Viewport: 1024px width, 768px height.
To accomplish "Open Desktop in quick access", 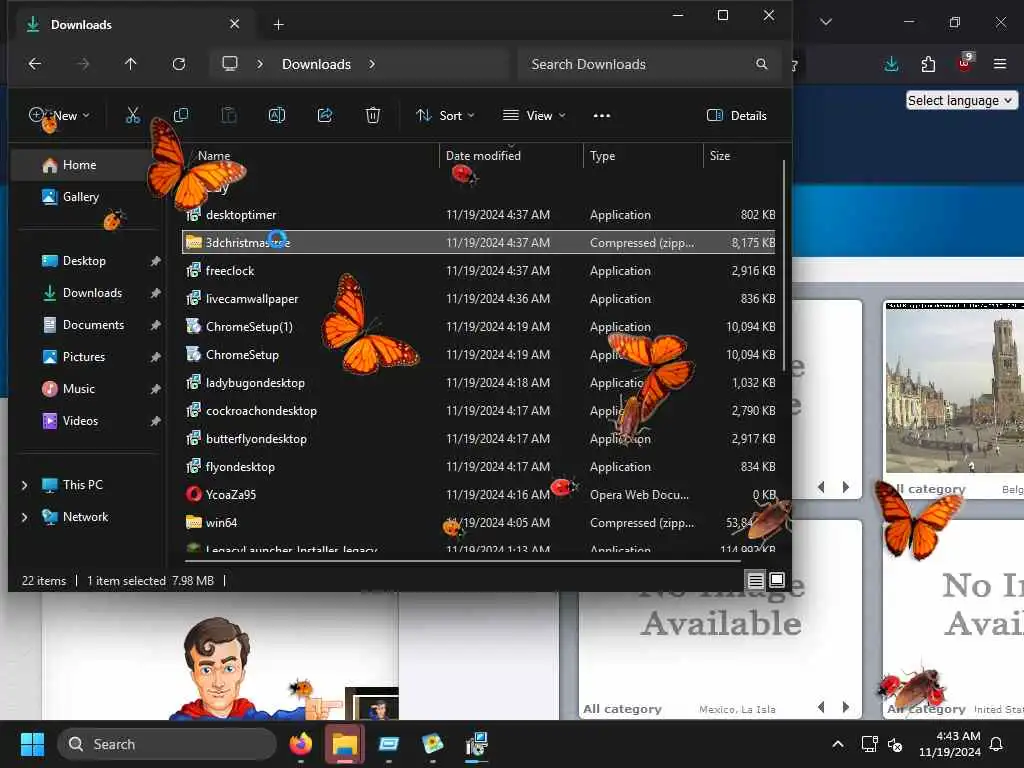I will tap(84, 261).
